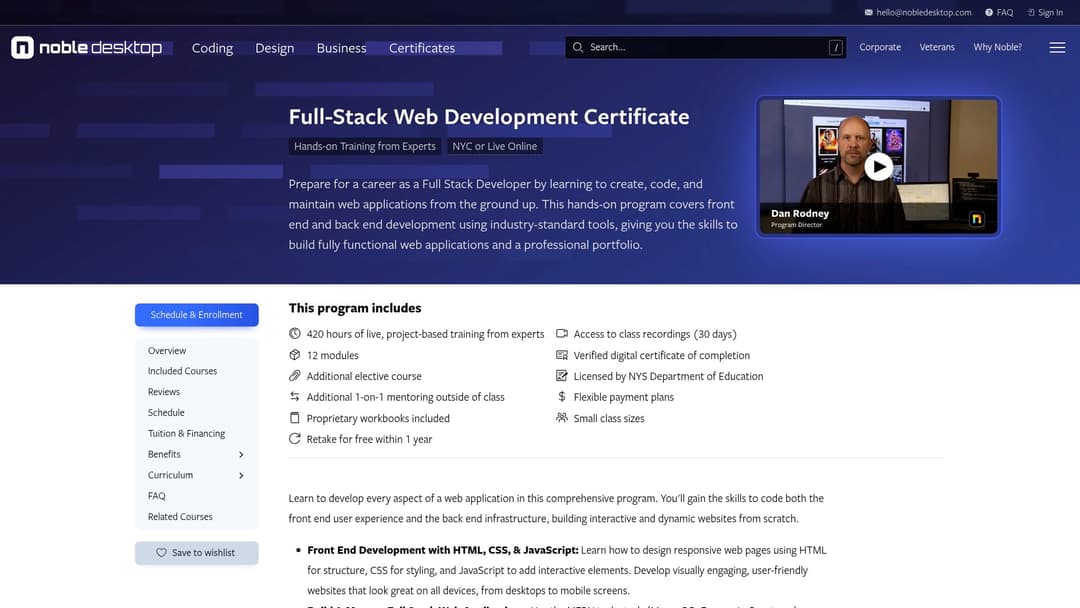This screenshot has width=1080, height=608.
Task: Go to the Corporate page
Action: [880, 47]
